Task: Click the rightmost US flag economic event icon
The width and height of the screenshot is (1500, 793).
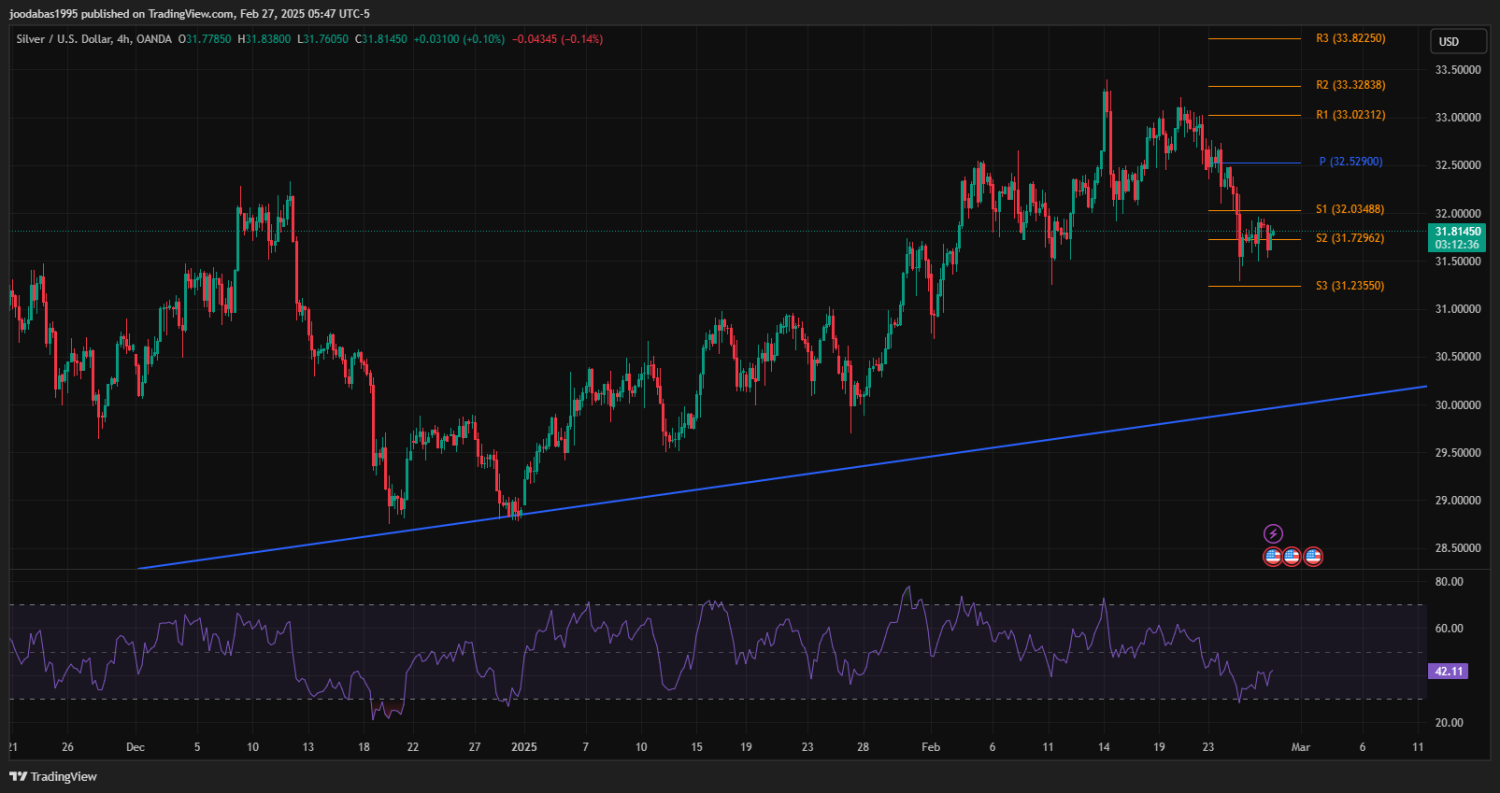Action: coord(1313,556)
